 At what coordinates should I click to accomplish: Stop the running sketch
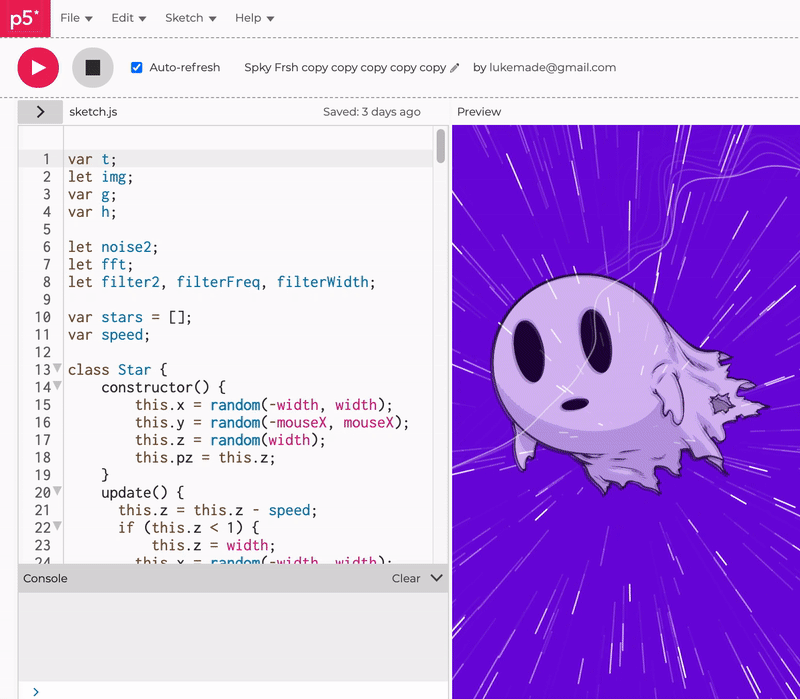click(x=92, y=67)
